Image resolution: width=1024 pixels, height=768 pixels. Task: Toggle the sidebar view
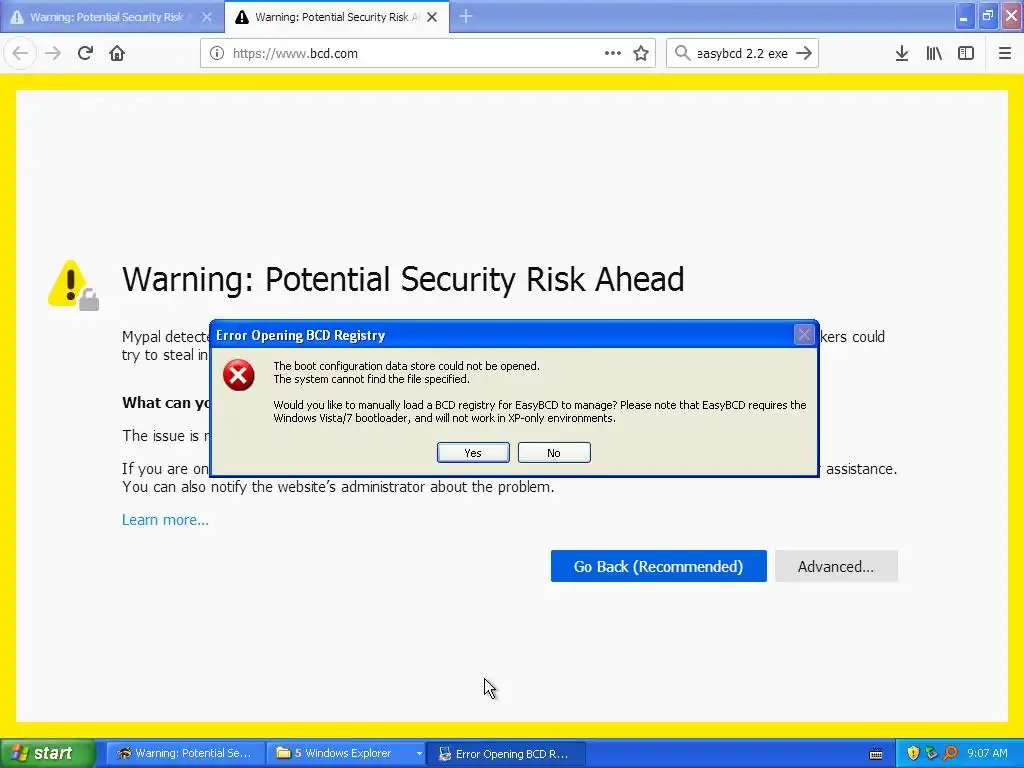pyautogui.click(x=966, y=53)
